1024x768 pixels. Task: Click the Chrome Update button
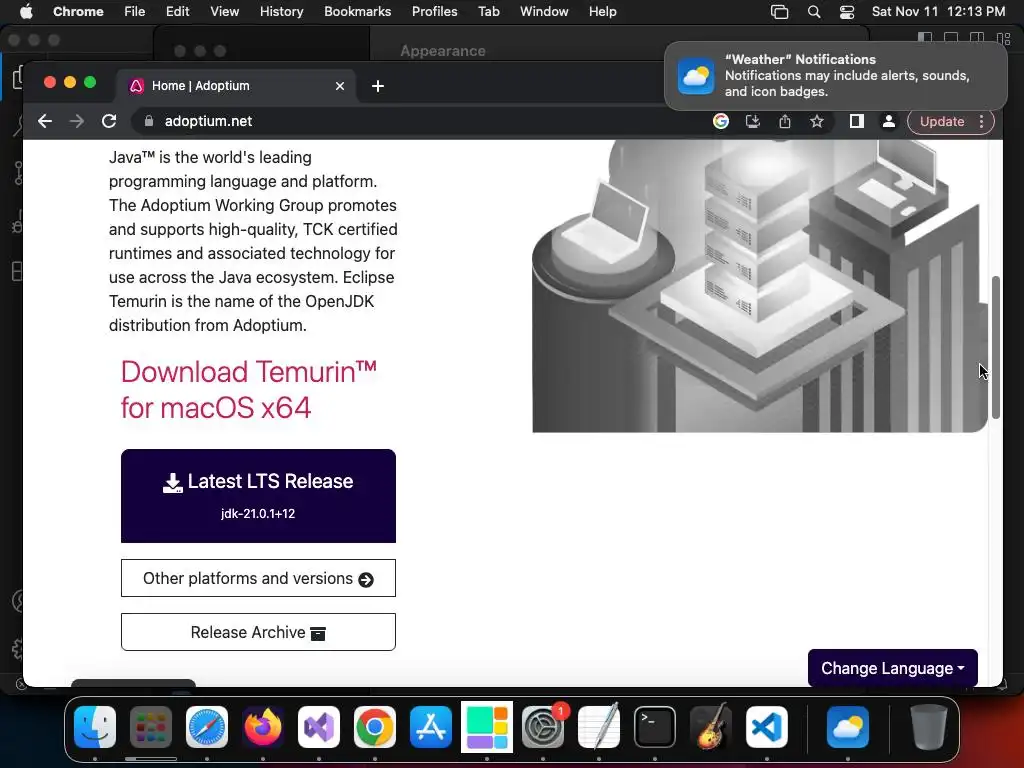(942, 121)
